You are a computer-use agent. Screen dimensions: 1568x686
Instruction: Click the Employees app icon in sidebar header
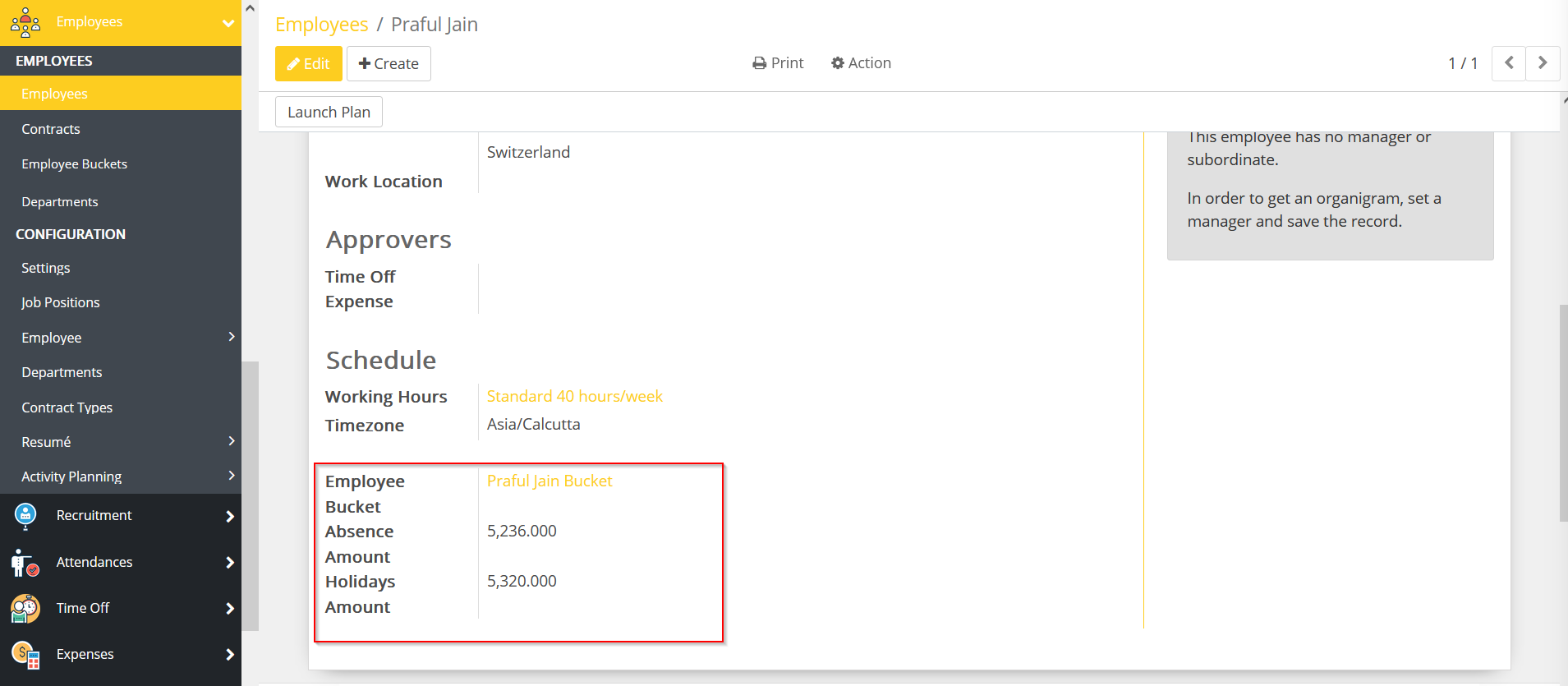[25, 22]
